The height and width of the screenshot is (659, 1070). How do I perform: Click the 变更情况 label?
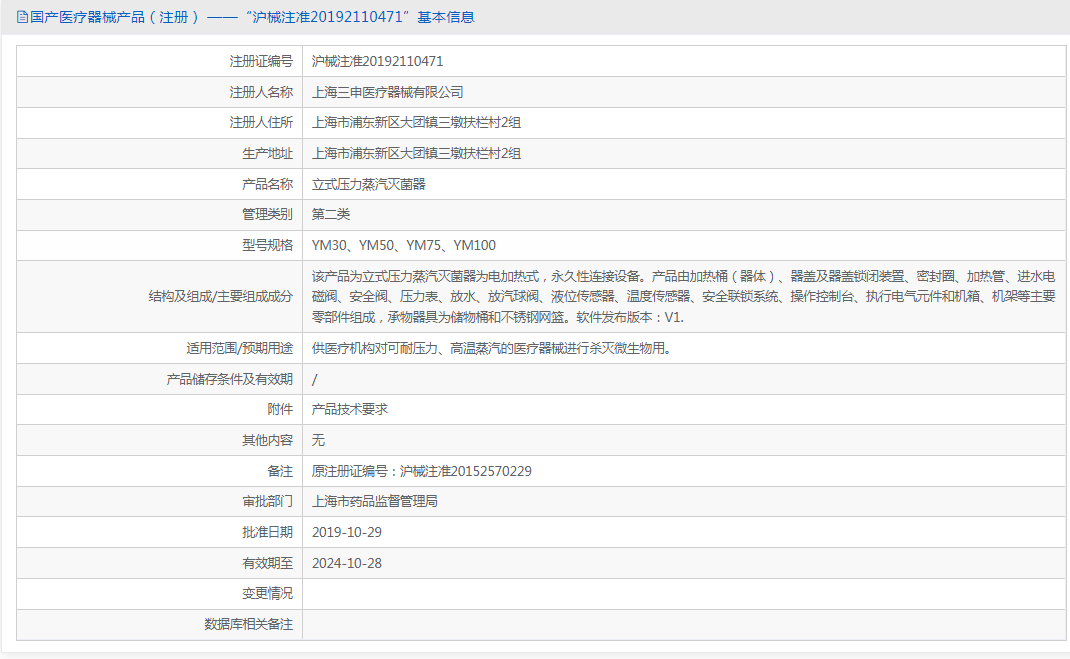pos(268,594)
